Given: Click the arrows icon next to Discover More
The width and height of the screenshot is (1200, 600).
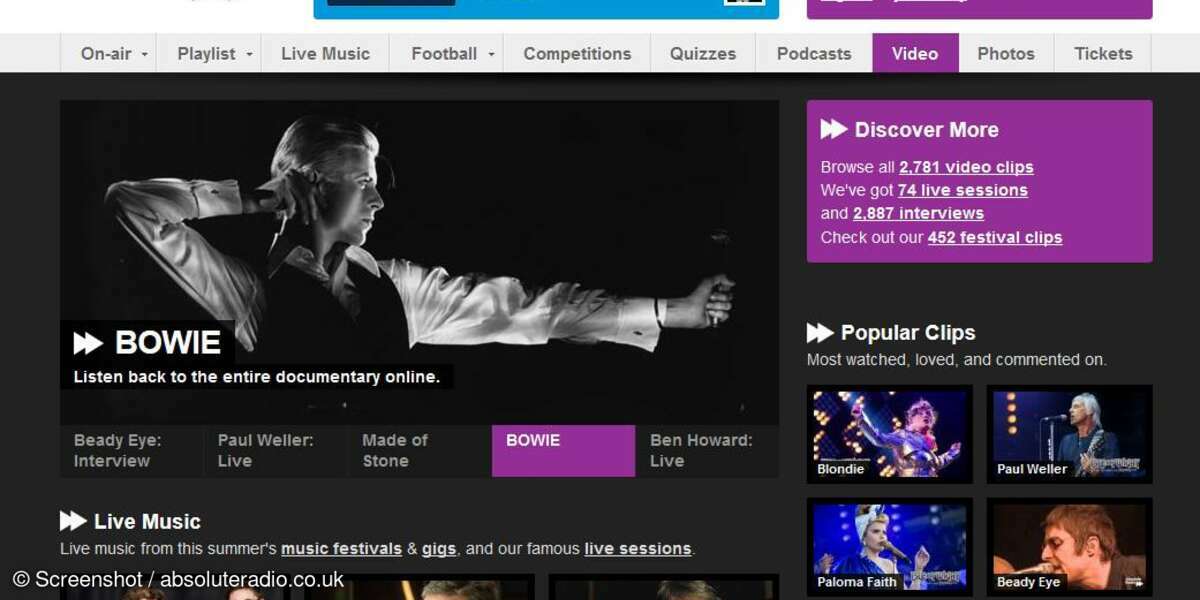Looking at the screenshot, I should 834,129.
